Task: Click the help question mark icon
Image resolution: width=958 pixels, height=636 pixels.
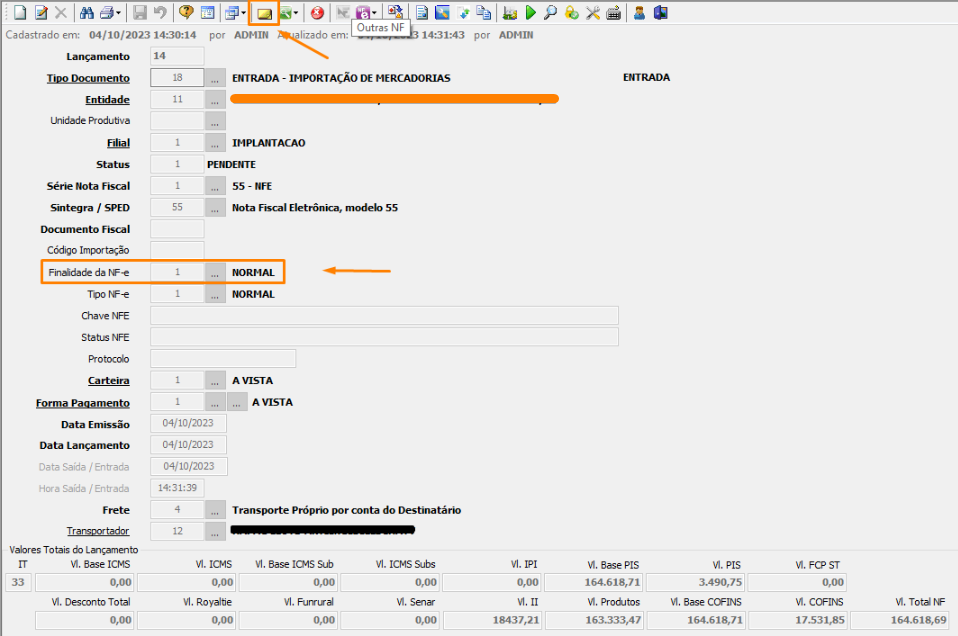Action: pyautogui.click(x=186, y=13)
